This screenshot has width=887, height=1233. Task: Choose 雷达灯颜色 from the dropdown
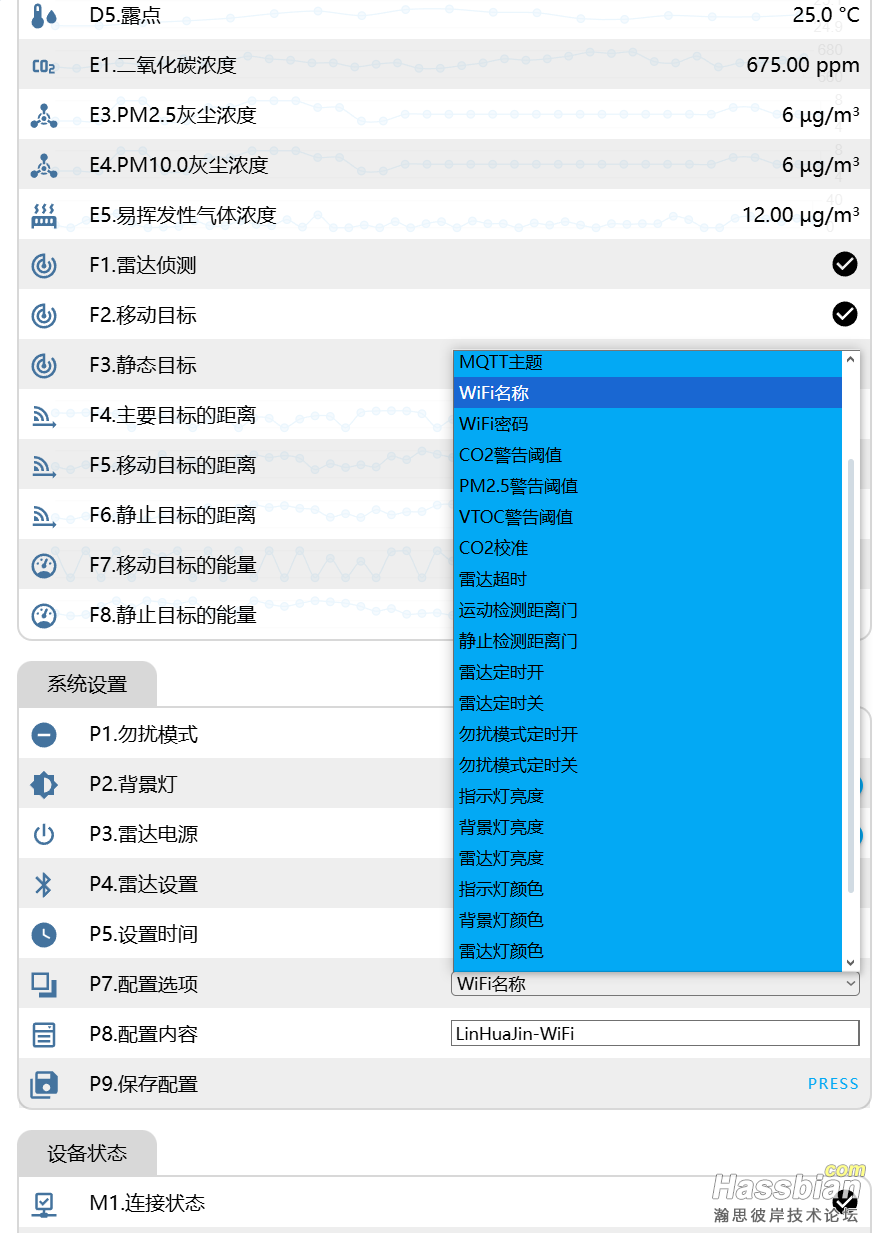pos(648,951)
